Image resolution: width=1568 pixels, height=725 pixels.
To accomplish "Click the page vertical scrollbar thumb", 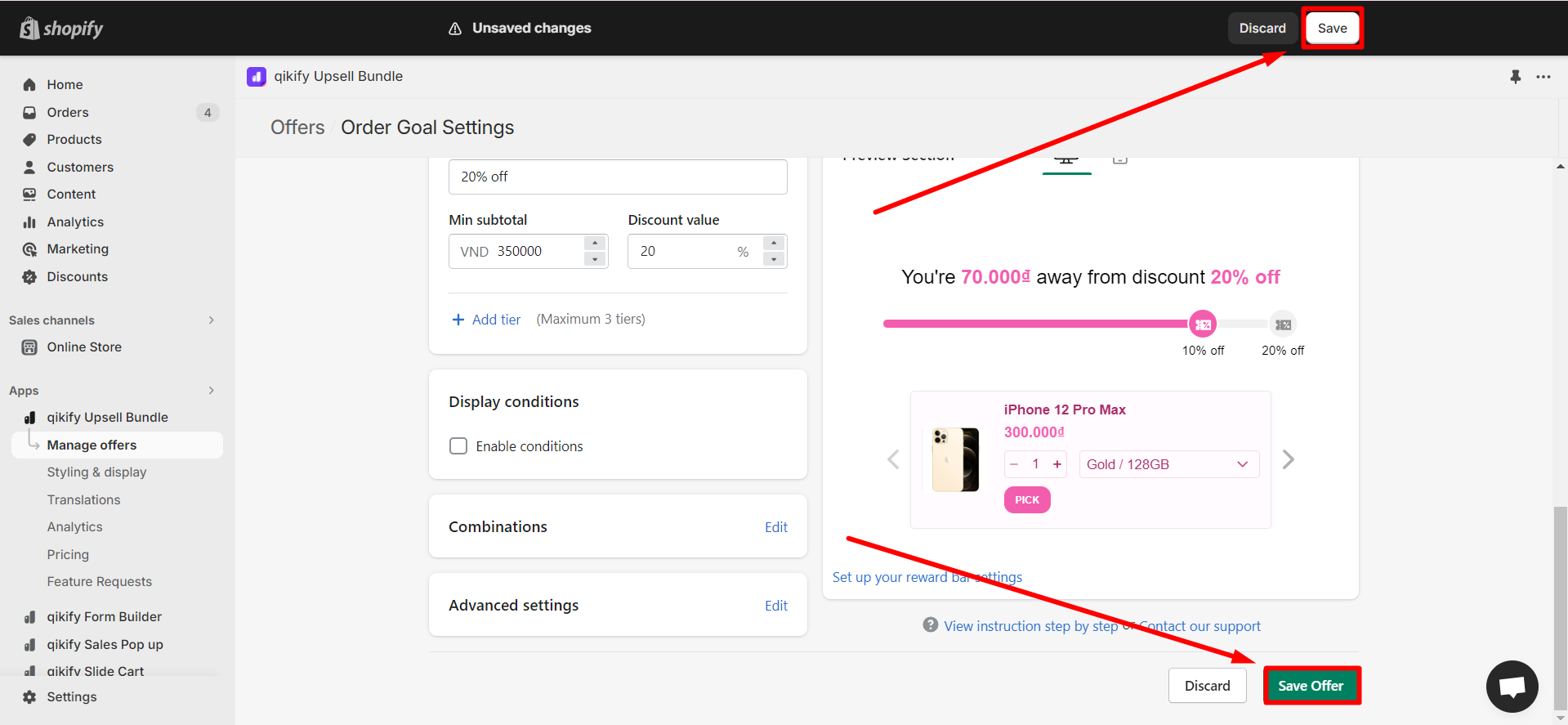I will [x=1561, y=609].
